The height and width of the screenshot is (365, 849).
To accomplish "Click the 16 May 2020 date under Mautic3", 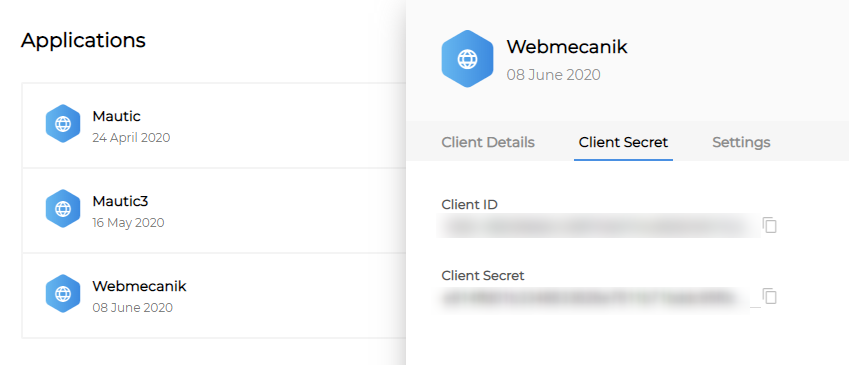I will (x=128, y=223).
